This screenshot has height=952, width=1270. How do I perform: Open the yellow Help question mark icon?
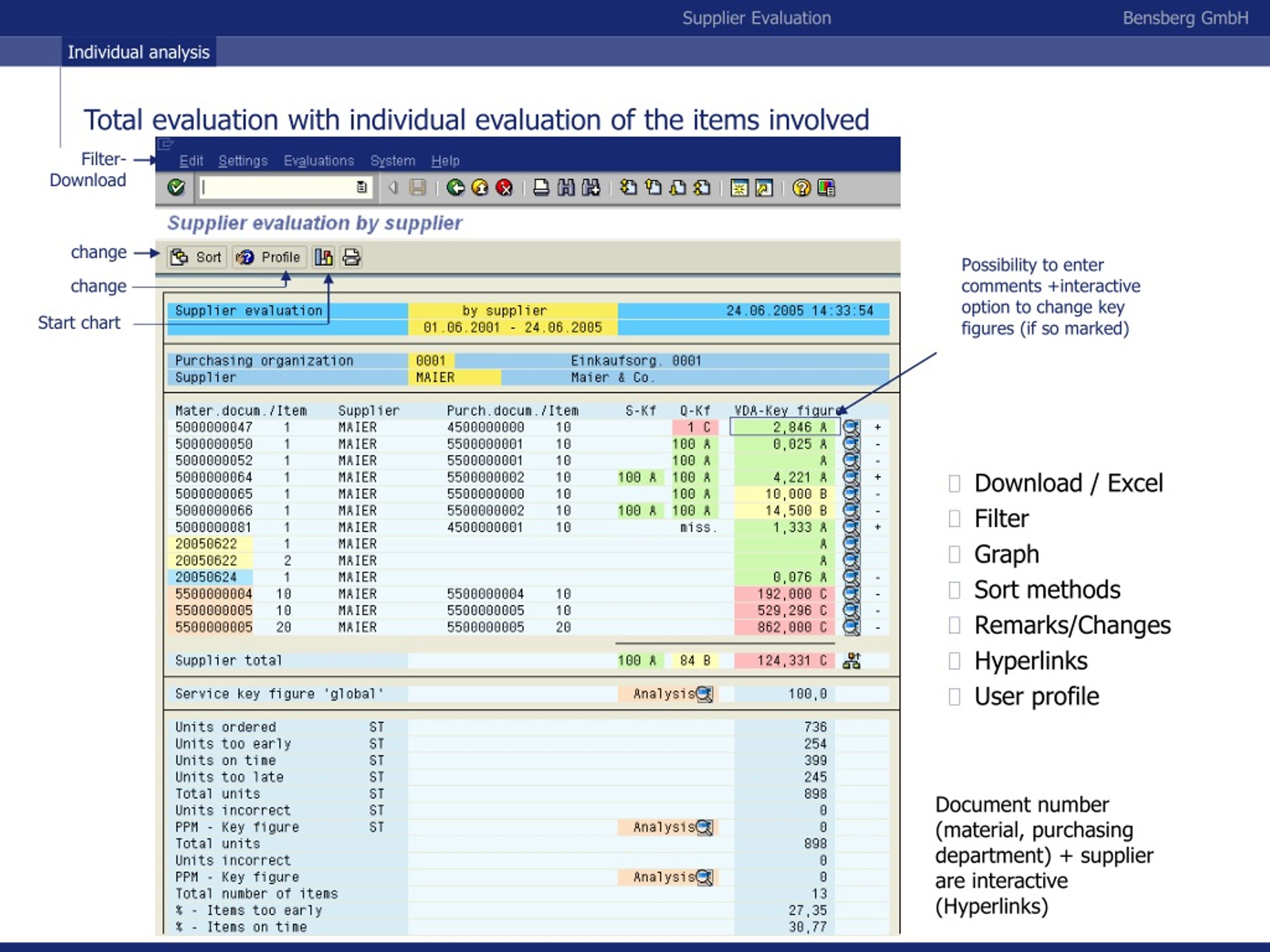click(x=801, y=187)
